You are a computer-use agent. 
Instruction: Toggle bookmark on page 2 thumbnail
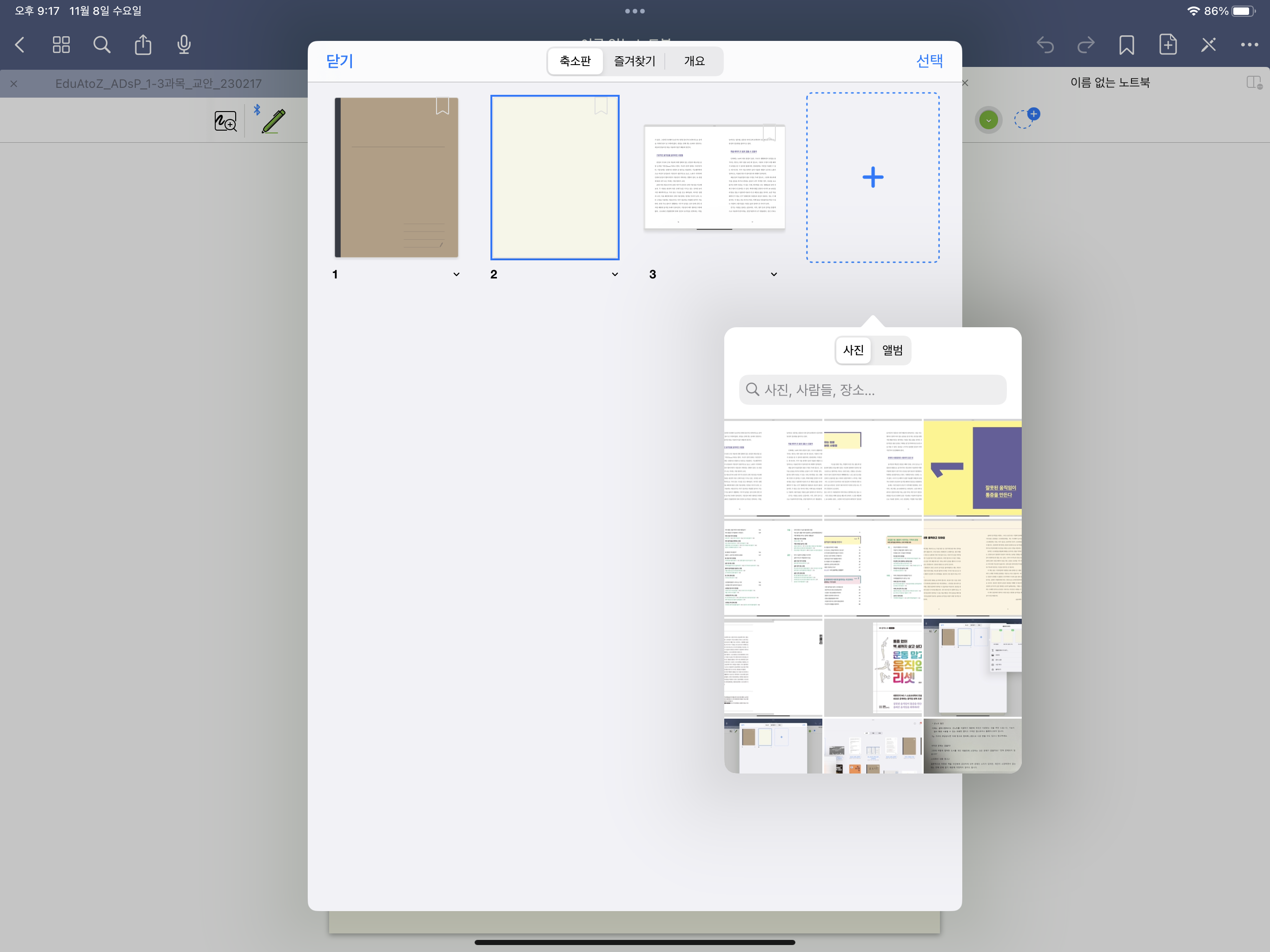coord(601,106)
